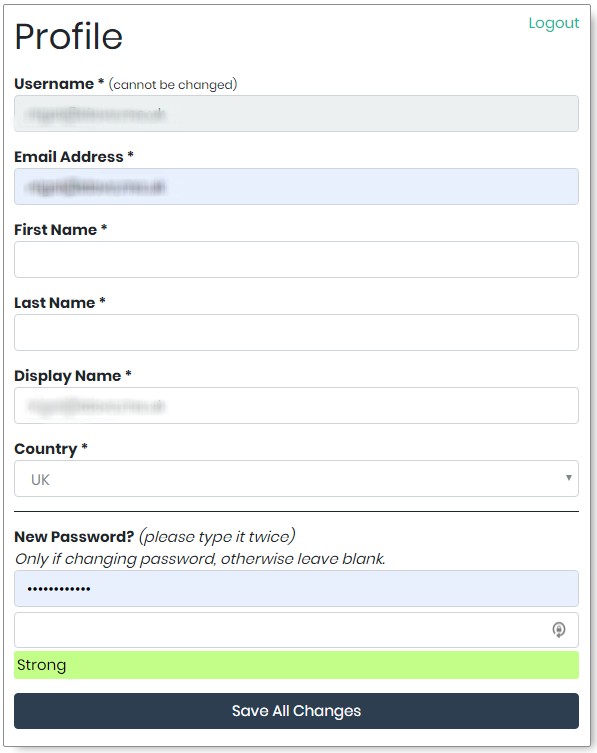This screenshot has width=597, height=753.
Task: Focus the Last Name input field
Action: (296, 333)
